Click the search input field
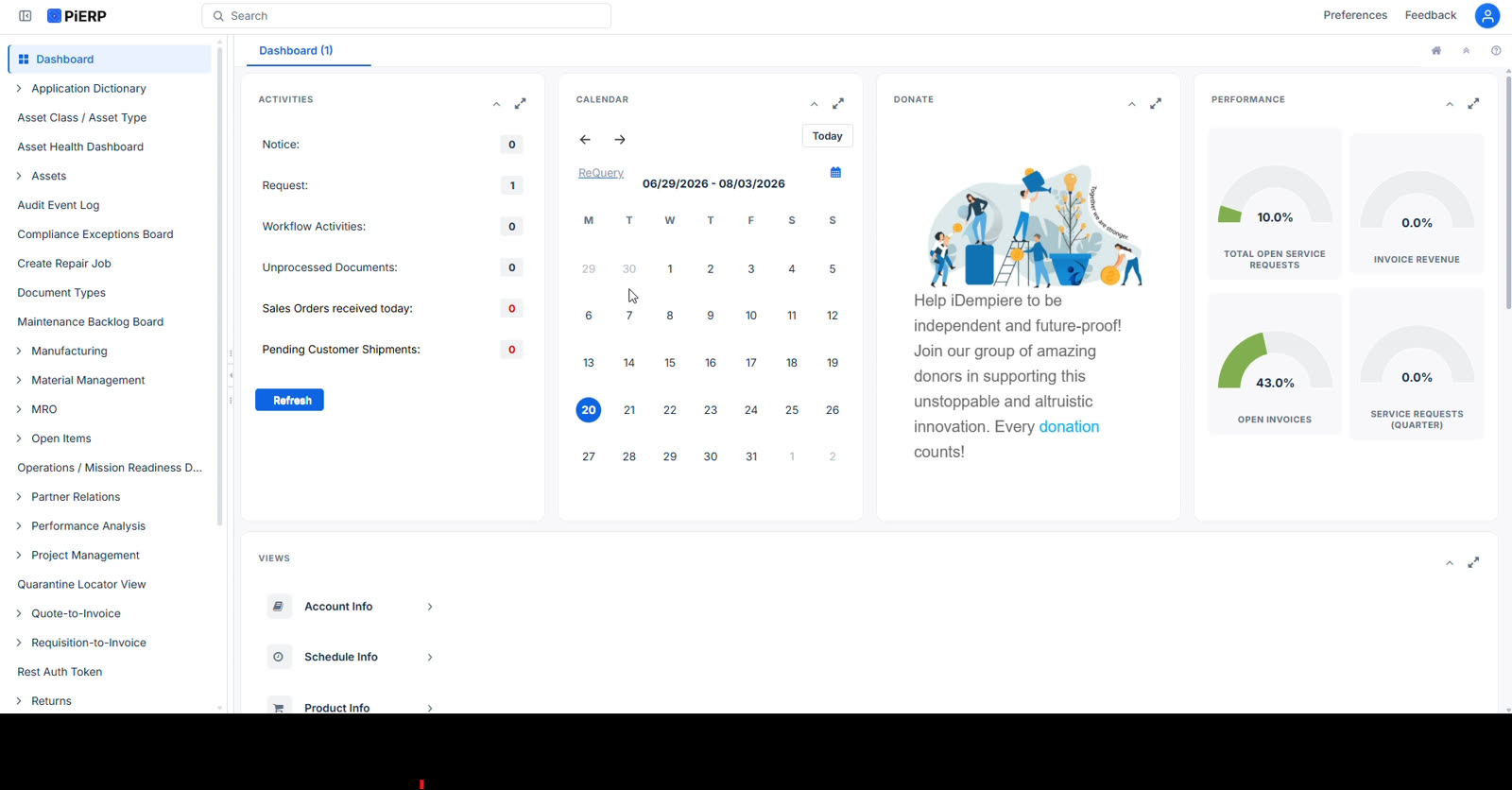 point(406,16)
